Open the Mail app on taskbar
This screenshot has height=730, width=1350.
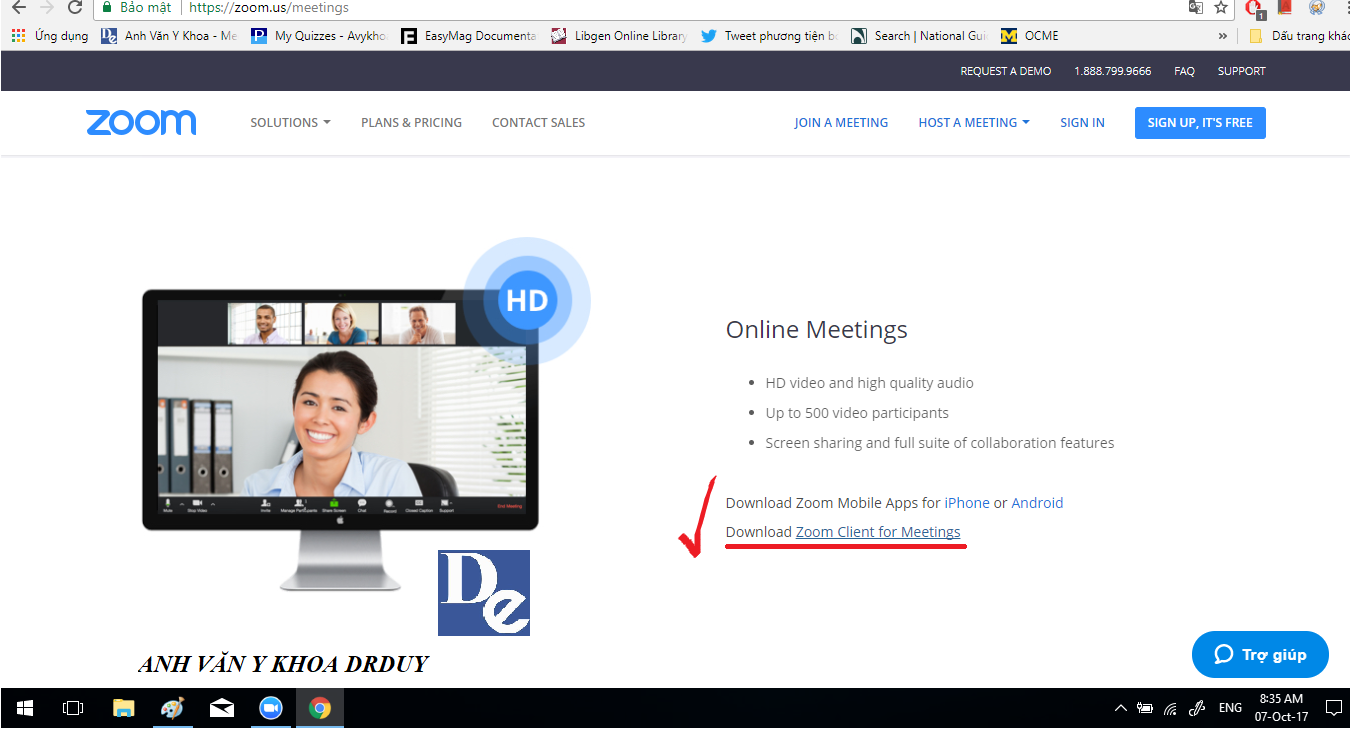coord(222,708)
